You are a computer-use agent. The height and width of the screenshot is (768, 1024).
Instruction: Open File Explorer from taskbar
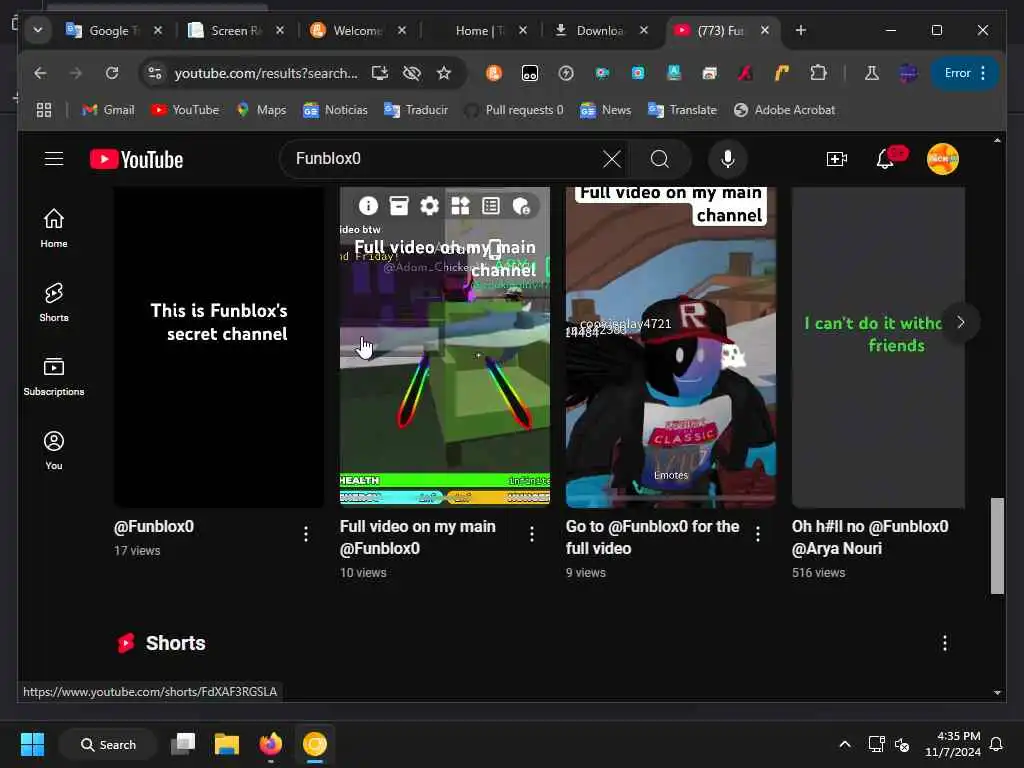coord(227,744)
